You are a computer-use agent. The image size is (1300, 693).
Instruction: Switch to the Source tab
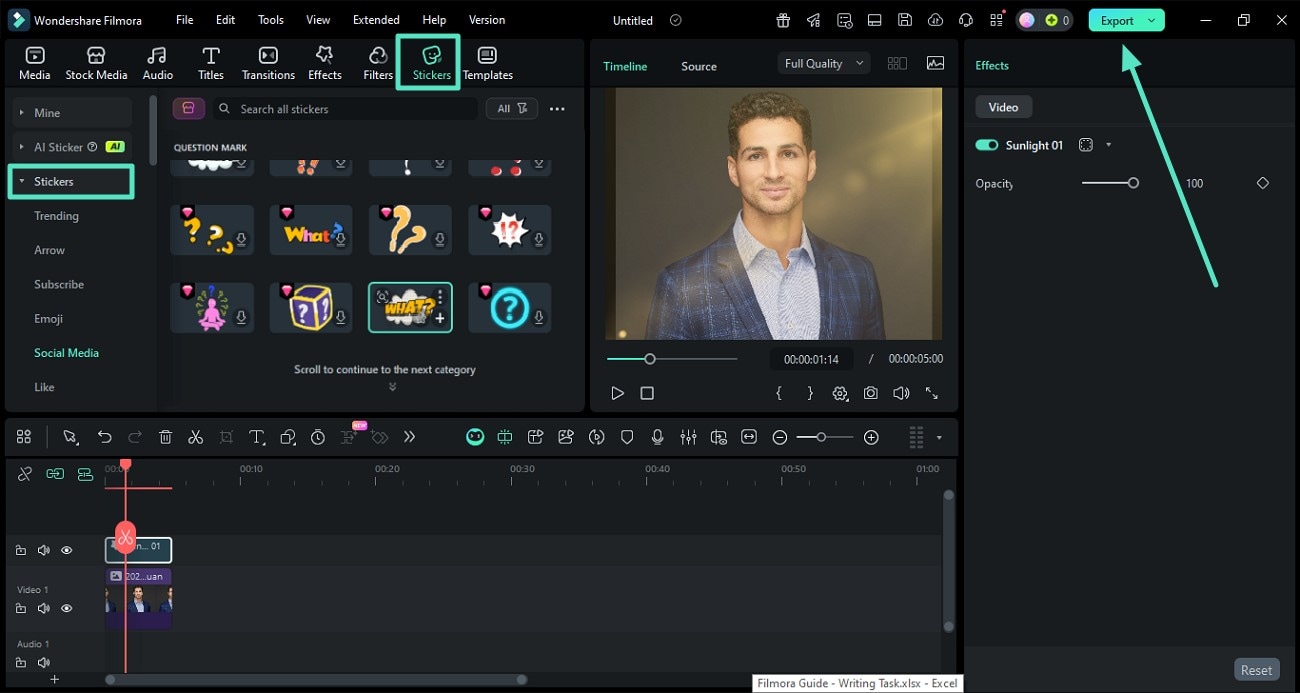[698, 66]
